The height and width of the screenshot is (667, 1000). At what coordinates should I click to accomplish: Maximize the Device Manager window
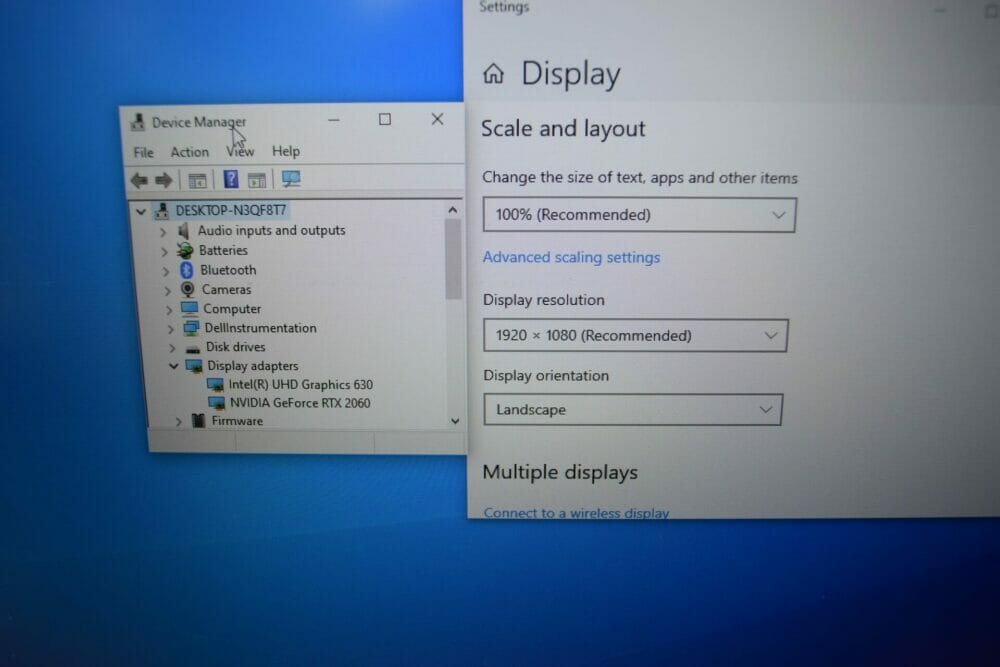coord(385,119)
